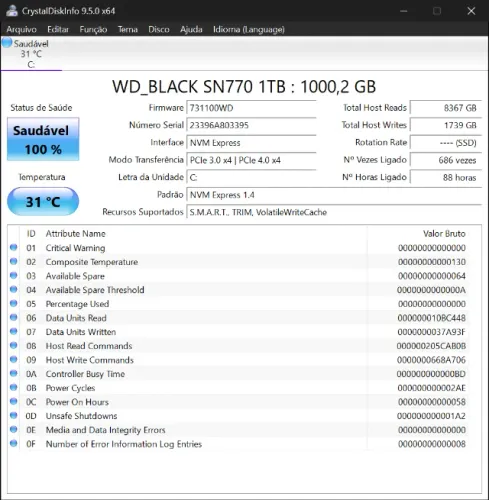
Task: Close the CrystalDiskInfo window
Action: tap(471, 11)
